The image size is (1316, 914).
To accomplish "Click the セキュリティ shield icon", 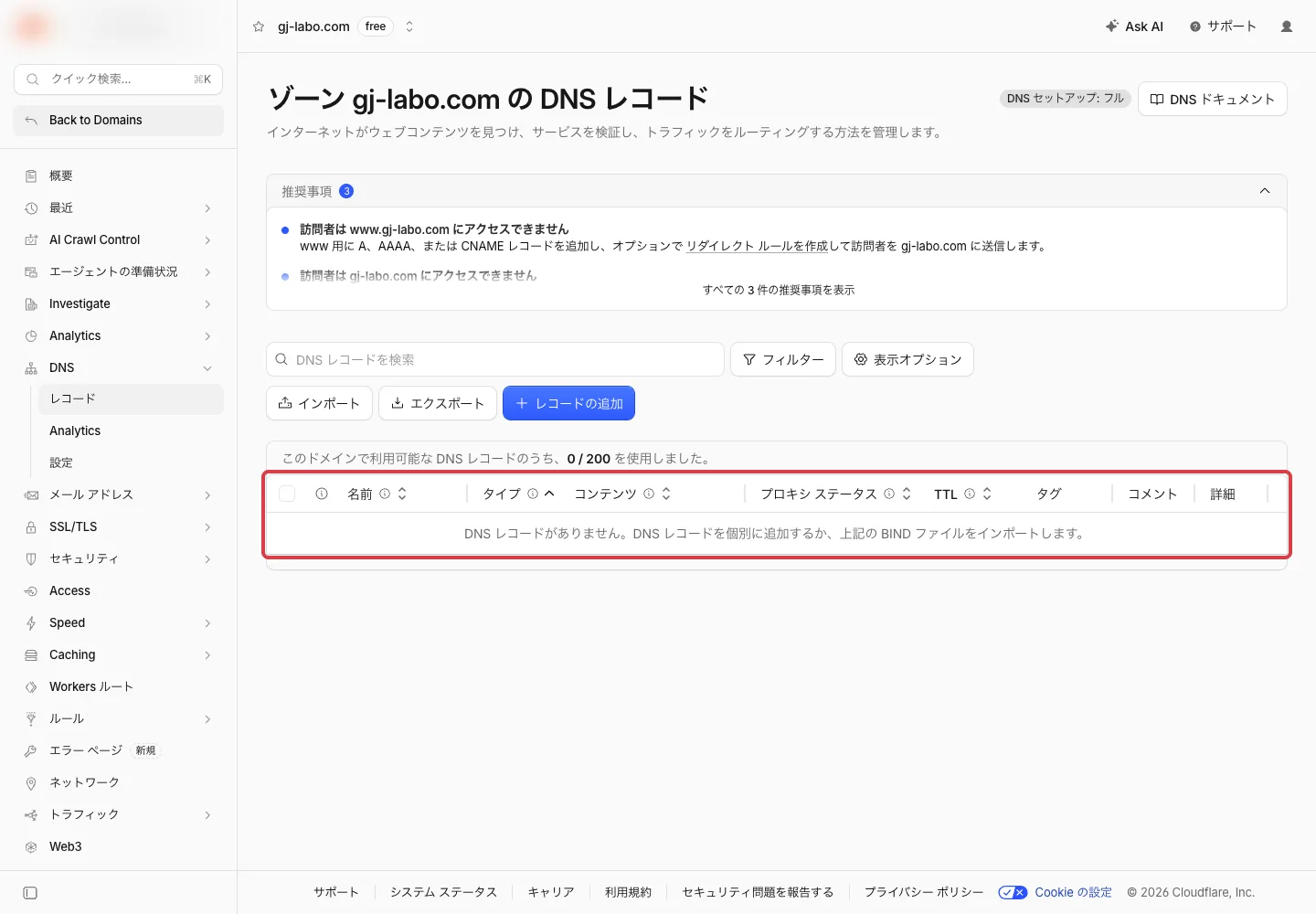I will point(31,559).
